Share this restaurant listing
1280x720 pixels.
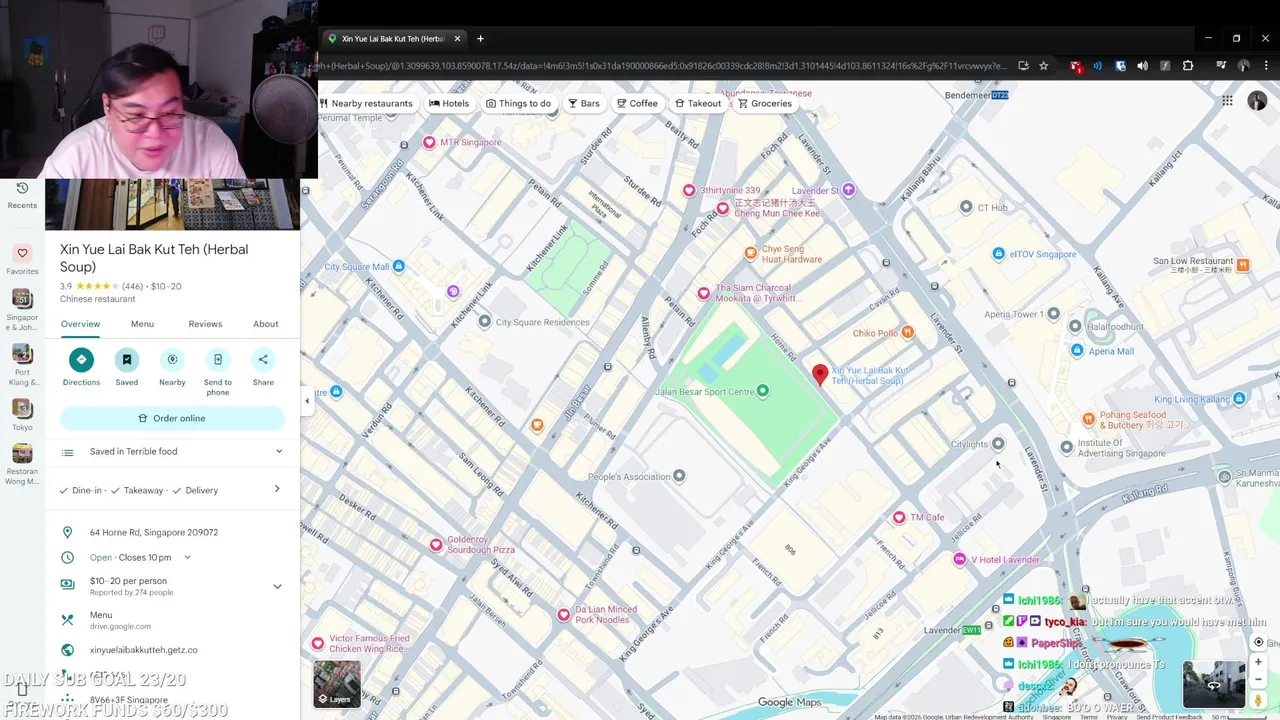click(263, 360)
